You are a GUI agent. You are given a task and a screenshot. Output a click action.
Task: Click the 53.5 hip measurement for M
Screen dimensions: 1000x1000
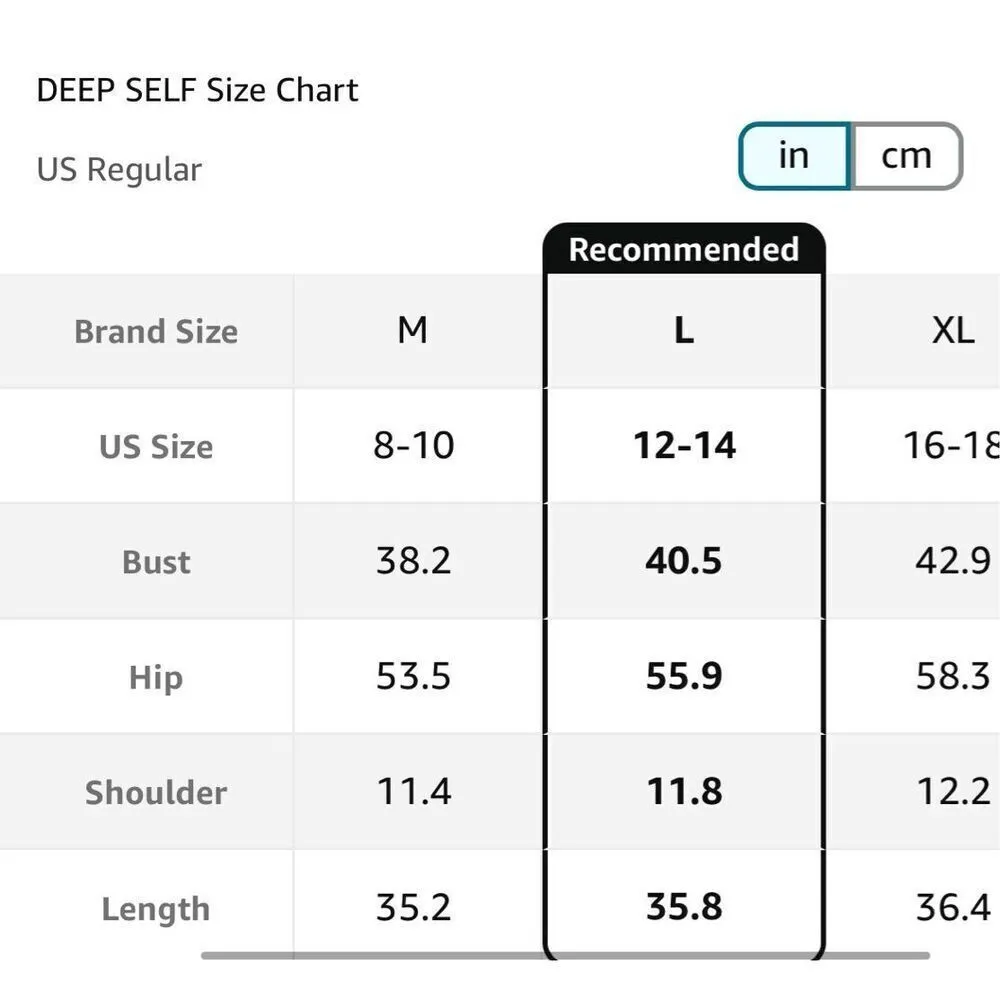click(x=413, y=677)
